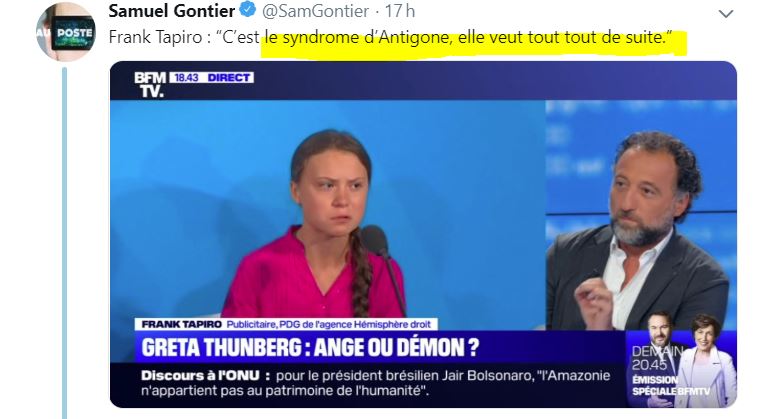This screenshot has height=419, width=780.
Task: Open Samuel Gontier's profile avatar
Action: click(65, 32)
